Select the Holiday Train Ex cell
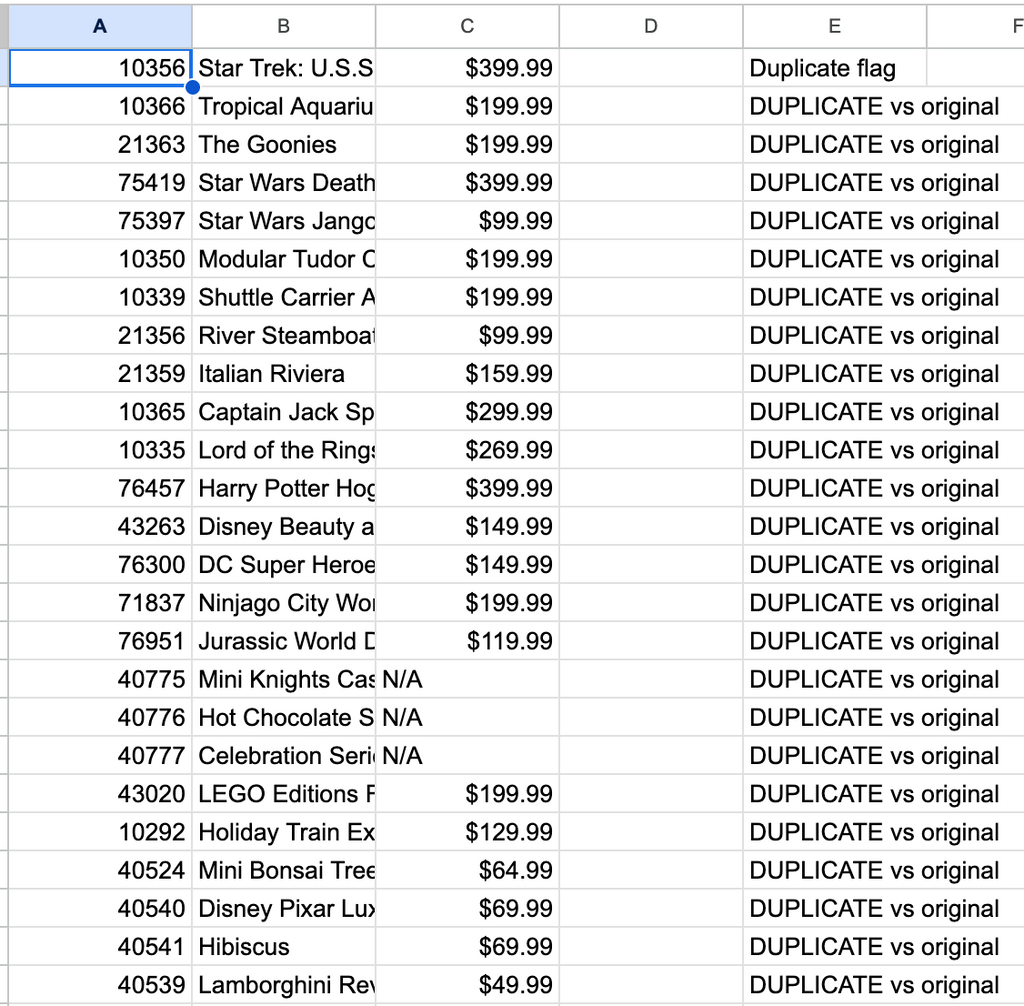This screenshot has width=1024, height=1006. 283,832
